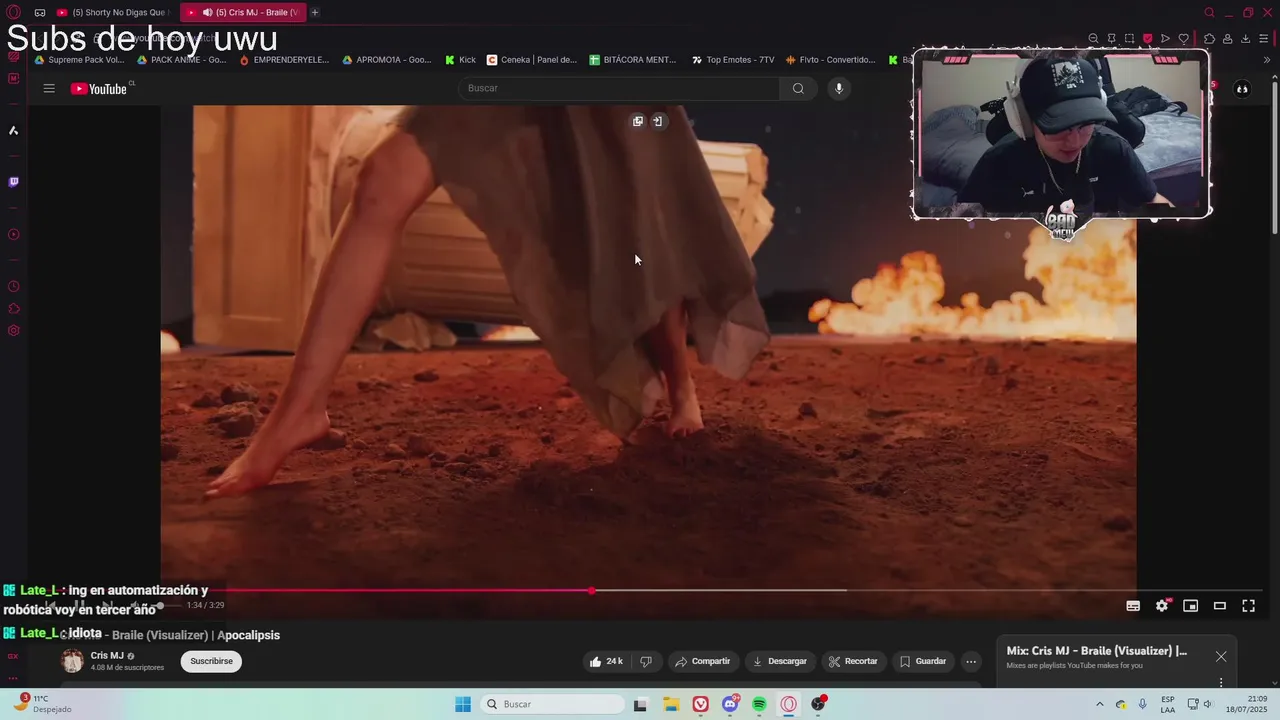The image size is (1280, 720).
Task: Click the taskbar Buscar search box
Action: coord(551,704)
